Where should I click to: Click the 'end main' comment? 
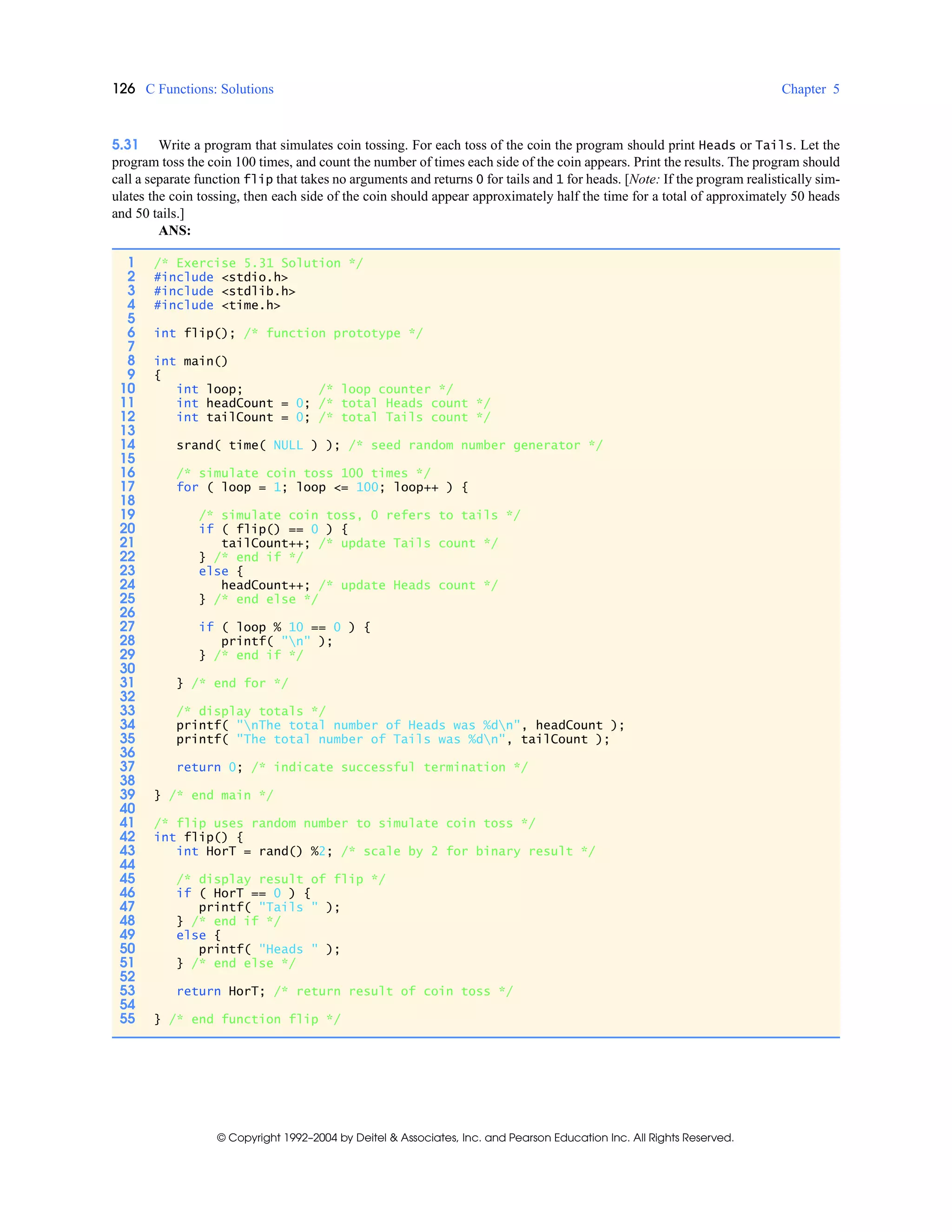point(221,795)
